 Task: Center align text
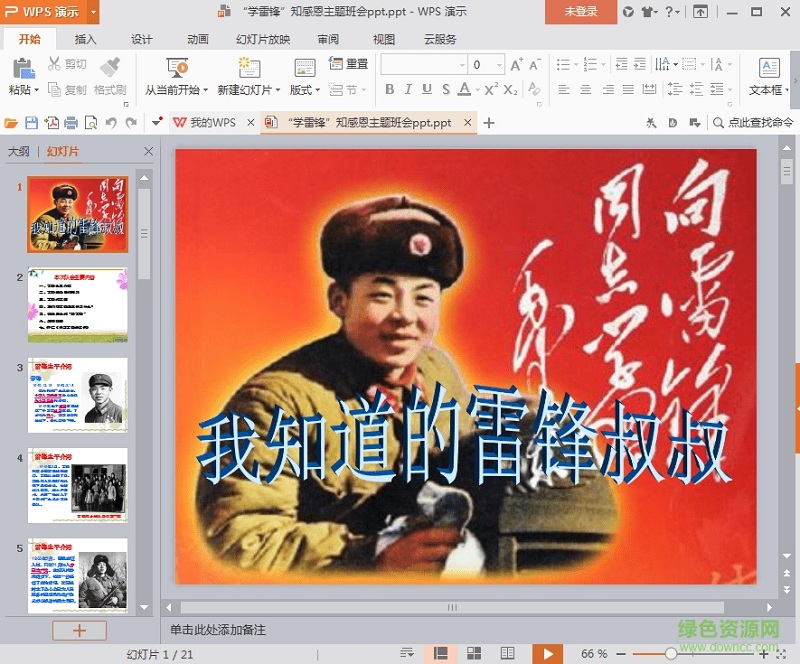[x=586, y=90]
